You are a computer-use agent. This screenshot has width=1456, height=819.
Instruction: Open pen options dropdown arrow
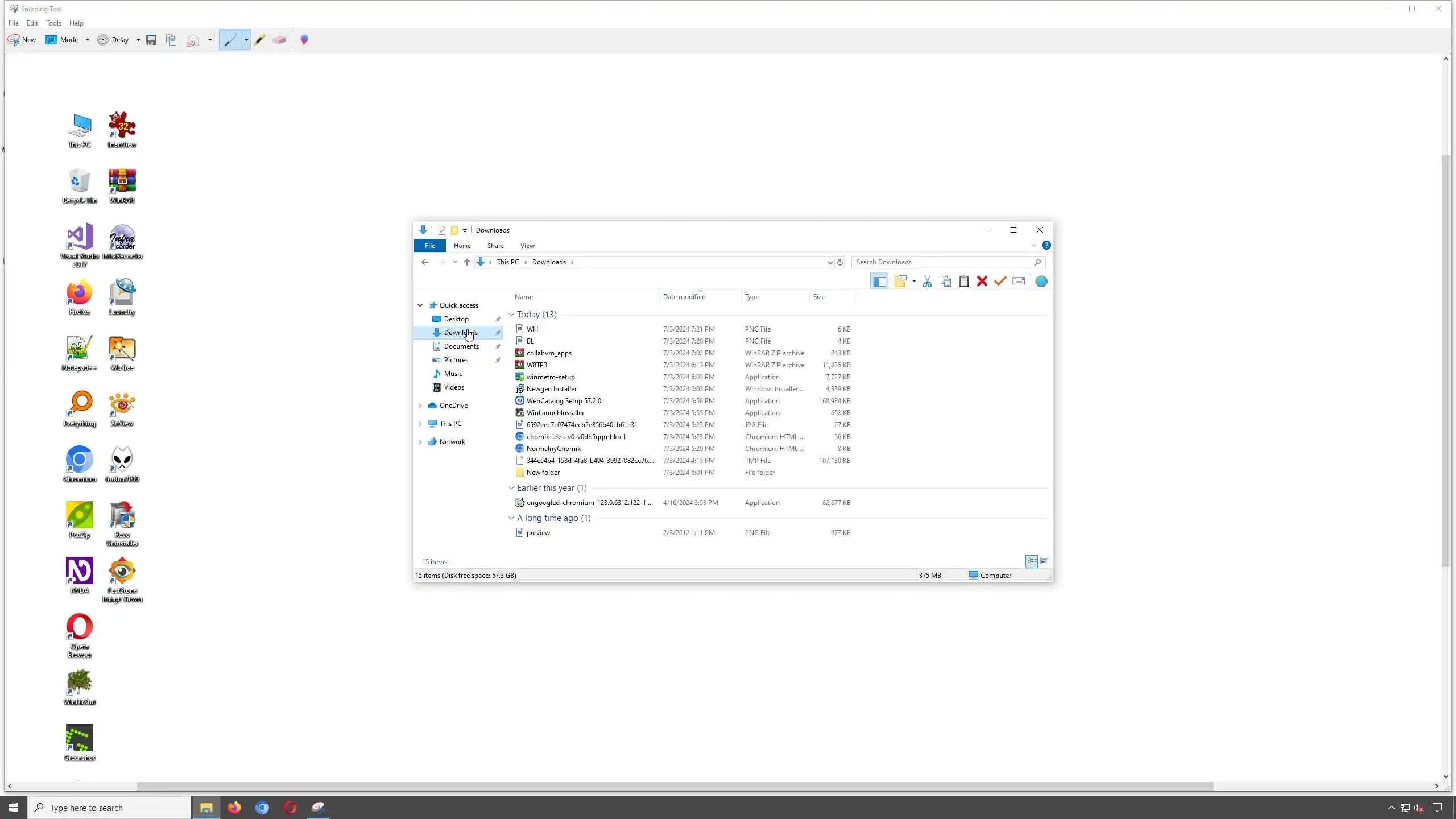pos(246,40)
